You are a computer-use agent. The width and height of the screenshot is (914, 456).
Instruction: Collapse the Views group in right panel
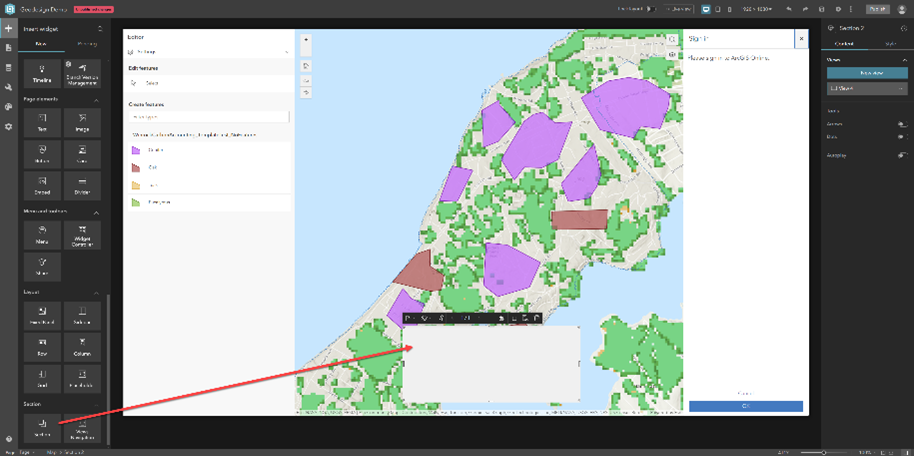pos(905,60)
